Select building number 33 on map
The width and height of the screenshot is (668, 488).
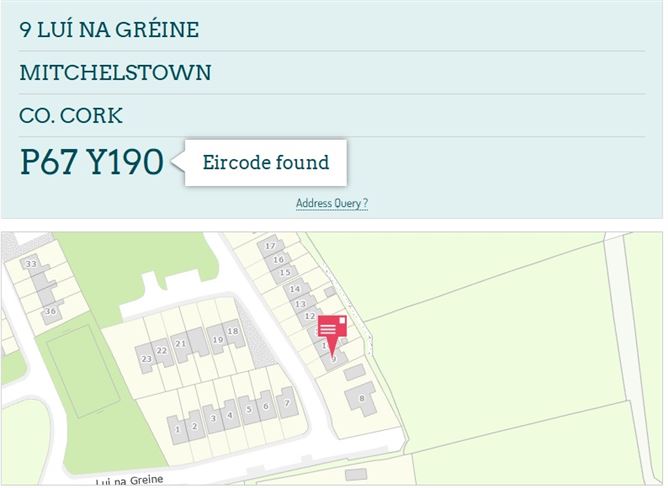pyautogui.click(x=31, y=264)
